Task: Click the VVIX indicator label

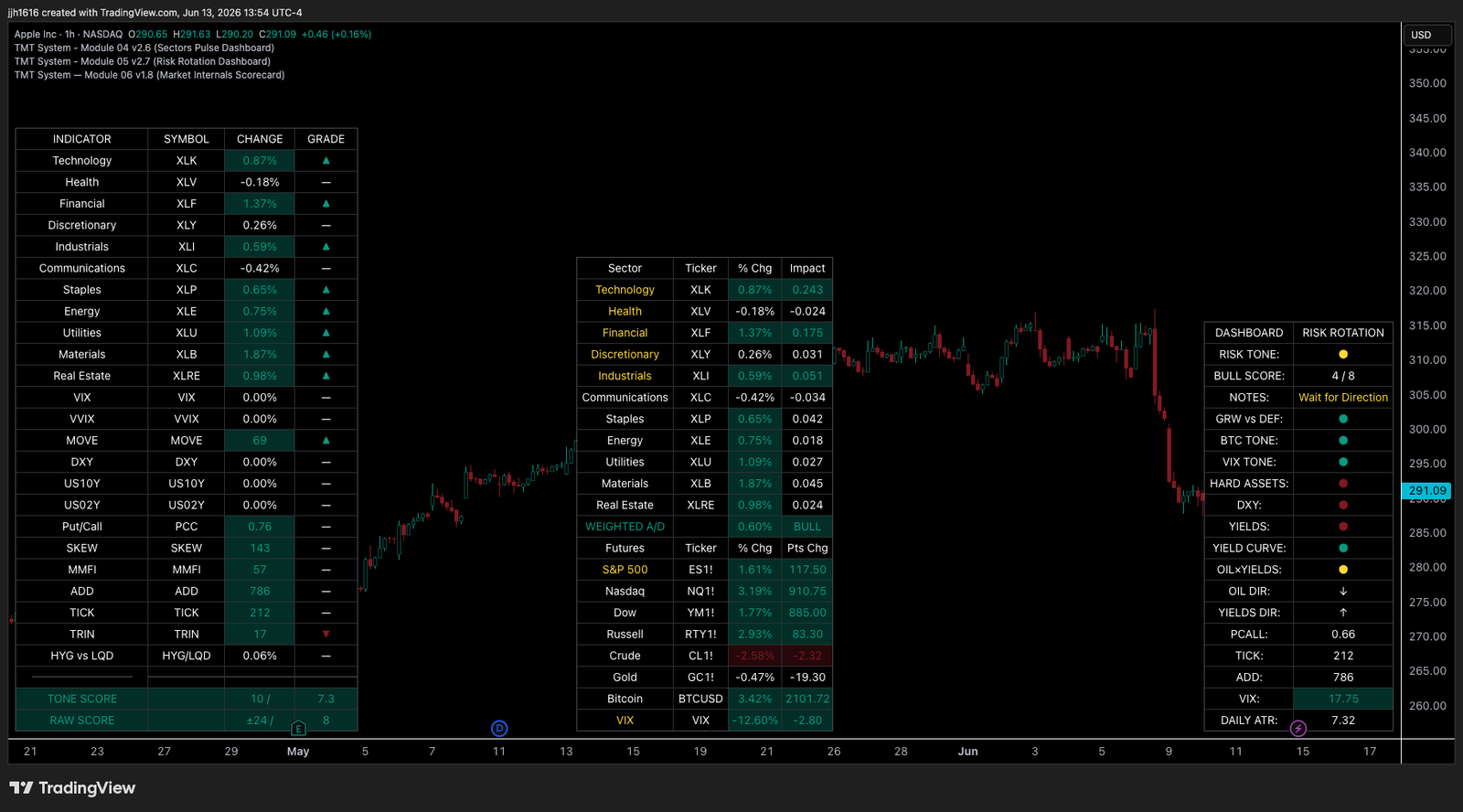Action: tap(82, 419)
